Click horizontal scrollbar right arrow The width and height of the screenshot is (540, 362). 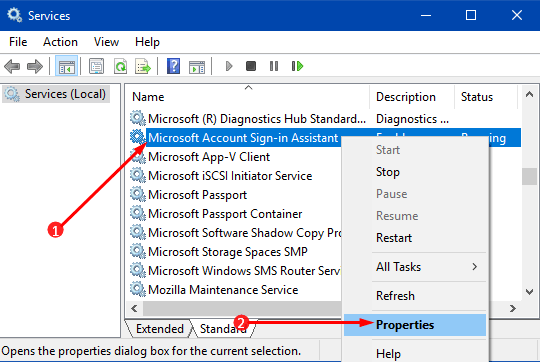(513, 308)
